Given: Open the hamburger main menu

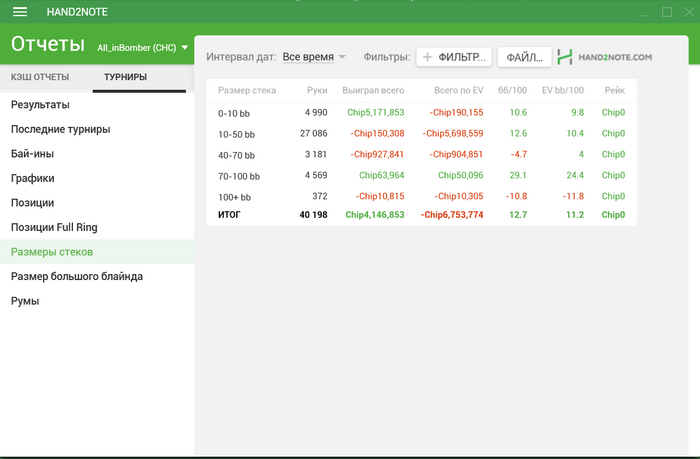Looking at the screenshot, I should (x=20, y=12).
